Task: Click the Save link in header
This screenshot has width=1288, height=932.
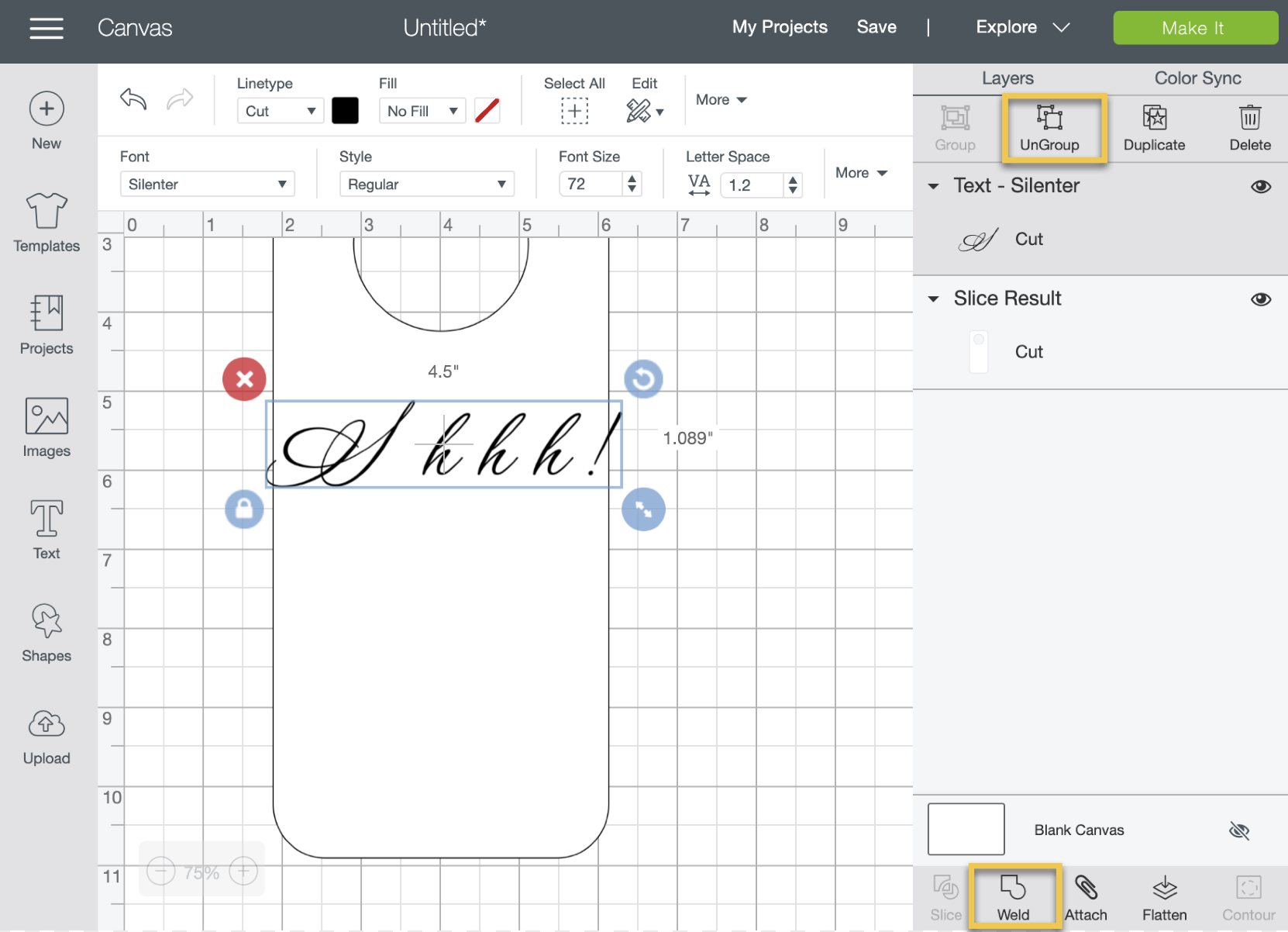Action: tap(876, 27)
